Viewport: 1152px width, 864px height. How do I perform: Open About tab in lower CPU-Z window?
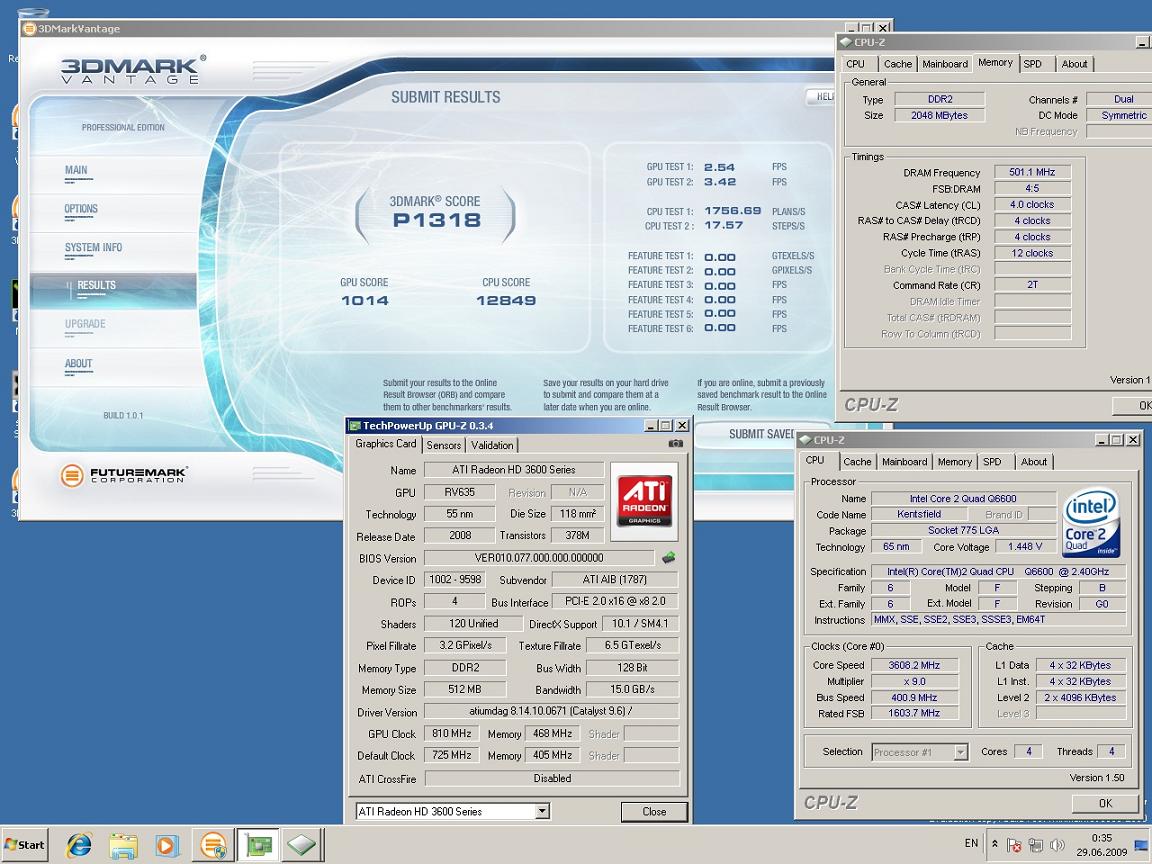tap(1034, 462)
